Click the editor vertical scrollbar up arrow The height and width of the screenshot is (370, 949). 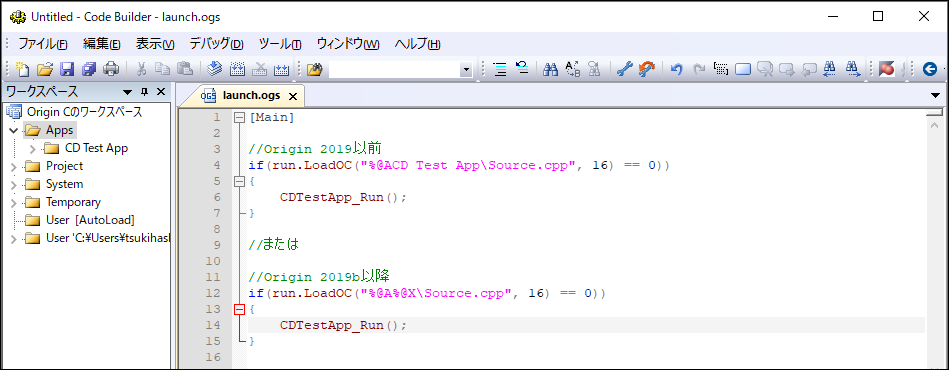point(934,124)
